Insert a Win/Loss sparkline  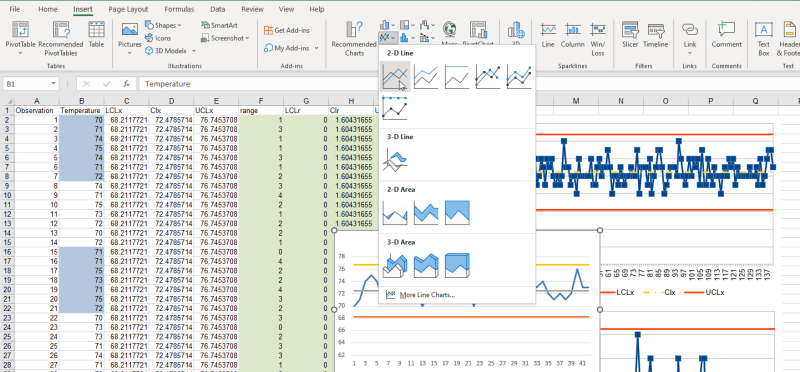click(x=598, y=38)
